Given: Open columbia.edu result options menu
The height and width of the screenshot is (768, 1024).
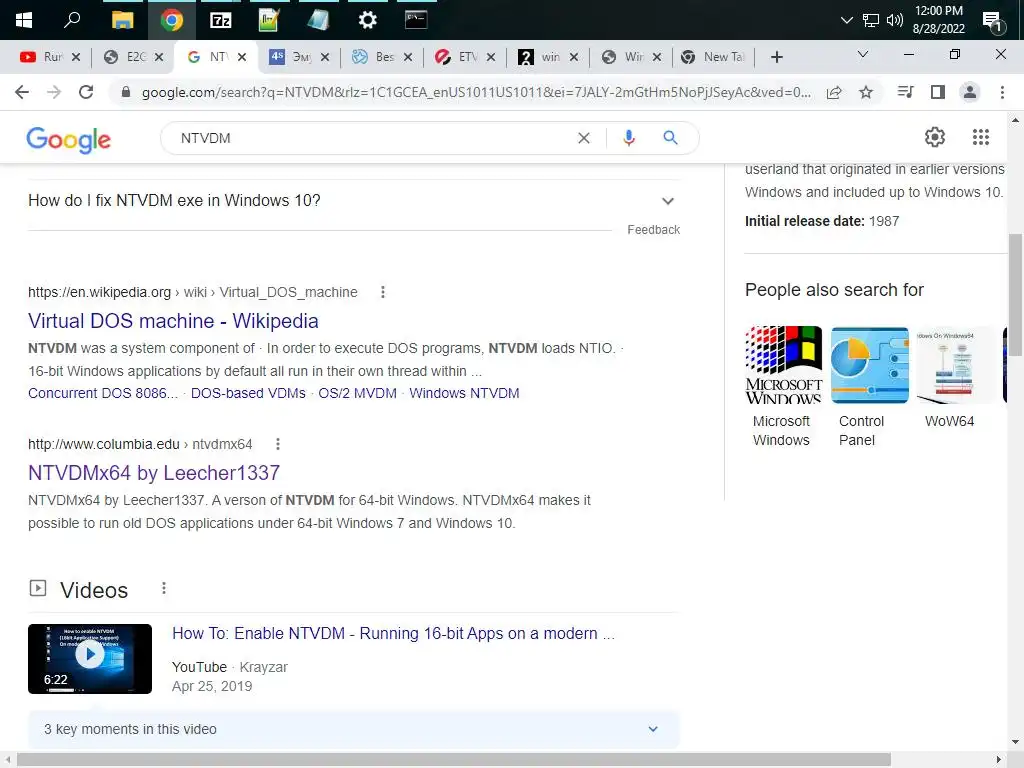Looking at the screenshot, I should (x=278, y=444).
